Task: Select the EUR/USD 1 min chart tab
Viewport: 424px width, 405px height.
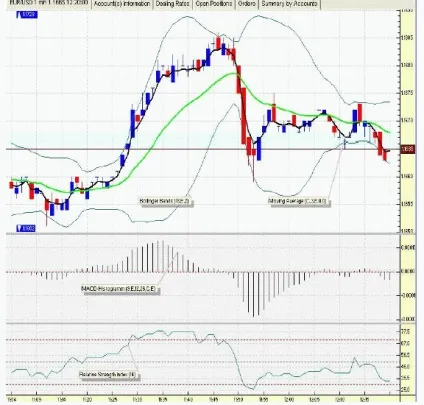Action: click(x=49, y=3)
